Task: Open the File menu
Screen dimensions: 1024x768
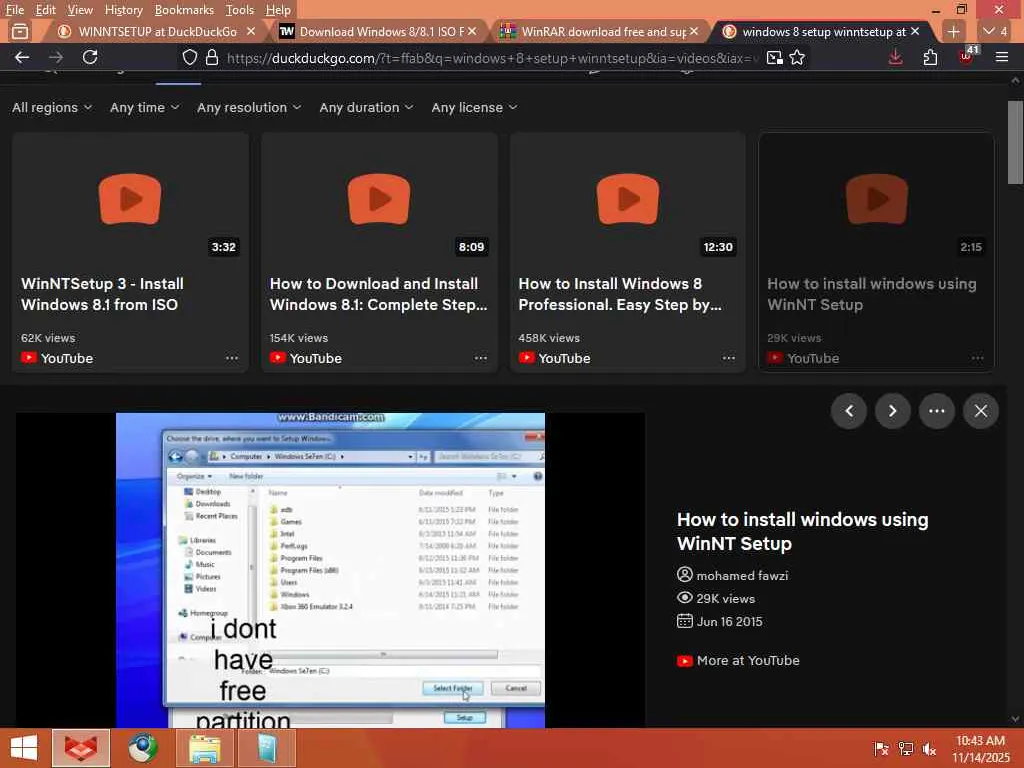Action: coord(14,10)
